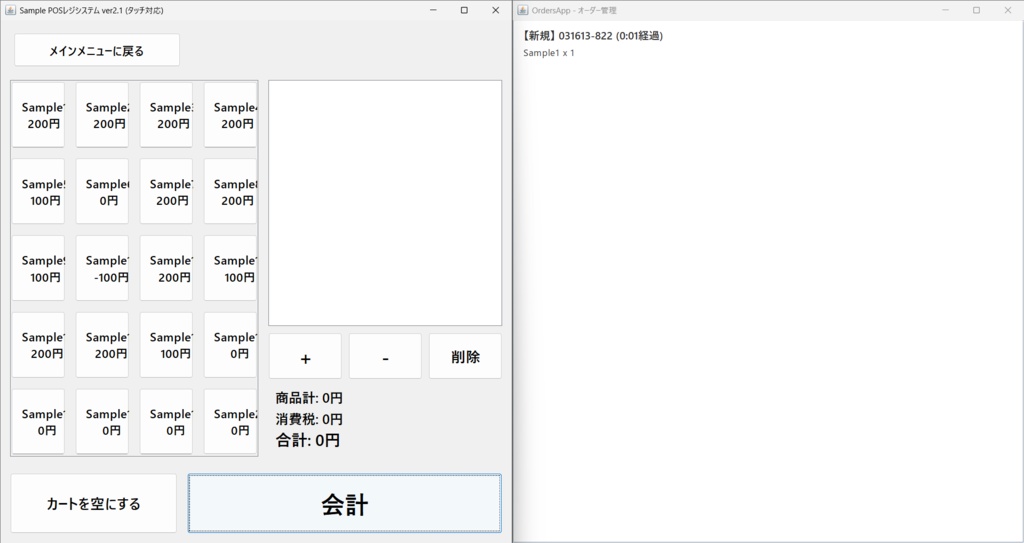
Task: Select order 【新規】031613-822 in OrdersApp
Action: coord(593,36)
